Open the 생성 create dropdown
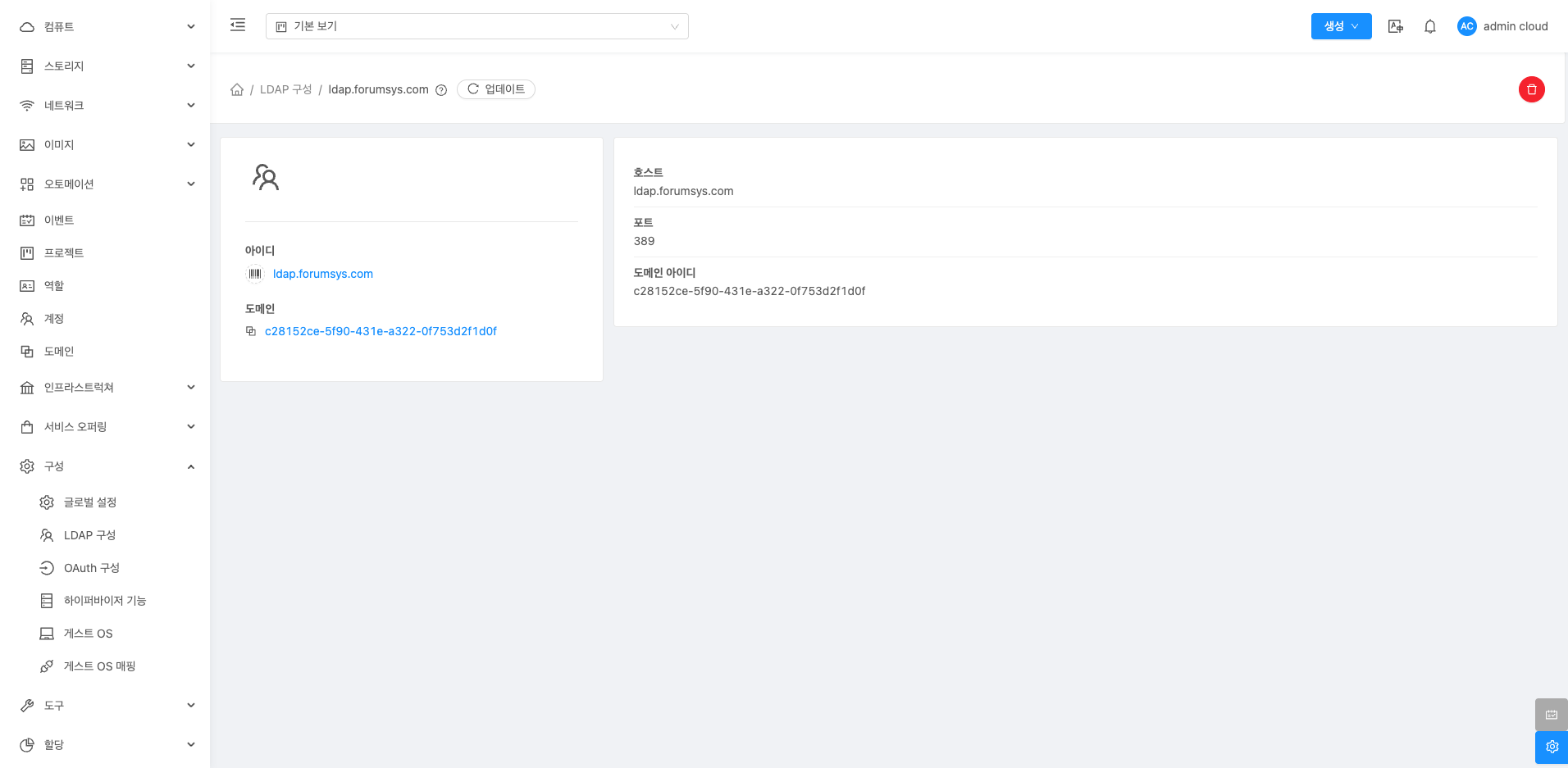 click(1341, 26)
